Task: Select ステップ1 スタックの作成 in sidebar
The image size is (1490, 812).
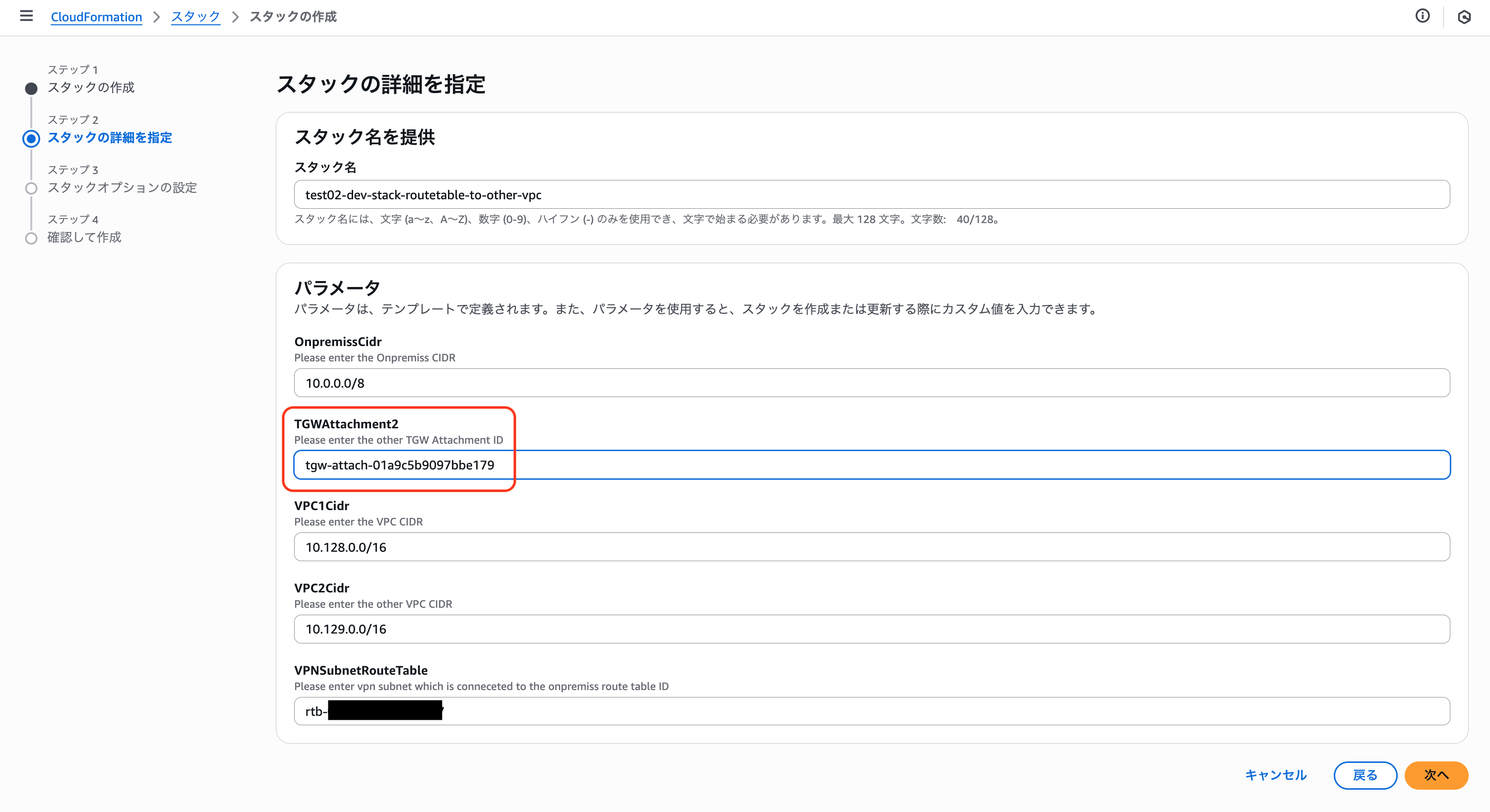Action: (91, 87)
